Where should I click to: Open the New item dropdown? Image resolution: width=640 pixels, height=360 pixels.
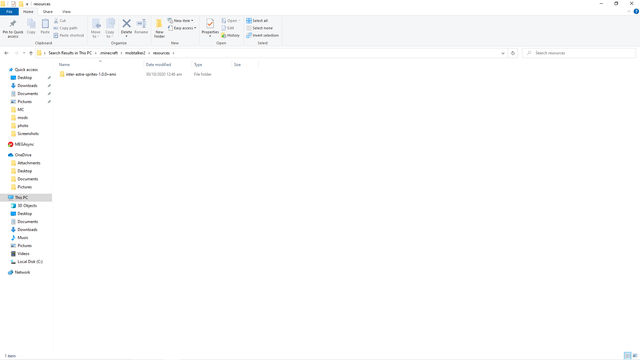(x=181, y=20)
